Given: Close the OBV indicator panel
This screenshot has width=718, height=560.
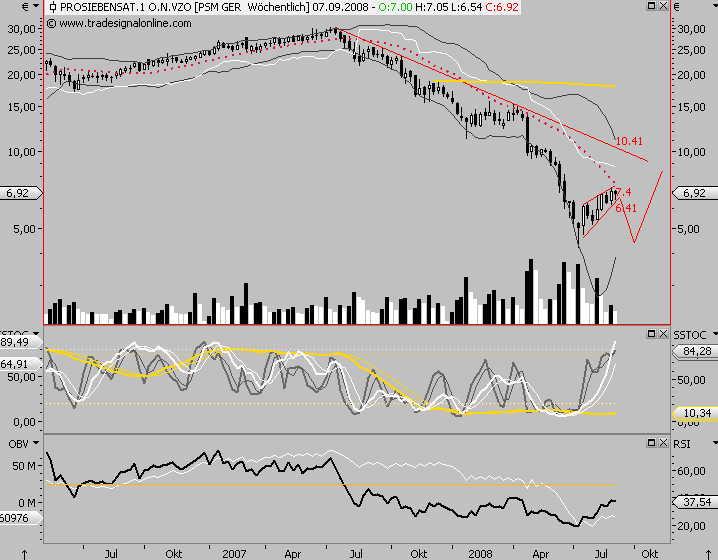Looking at the screenshot, I should (x=663, y=443).
